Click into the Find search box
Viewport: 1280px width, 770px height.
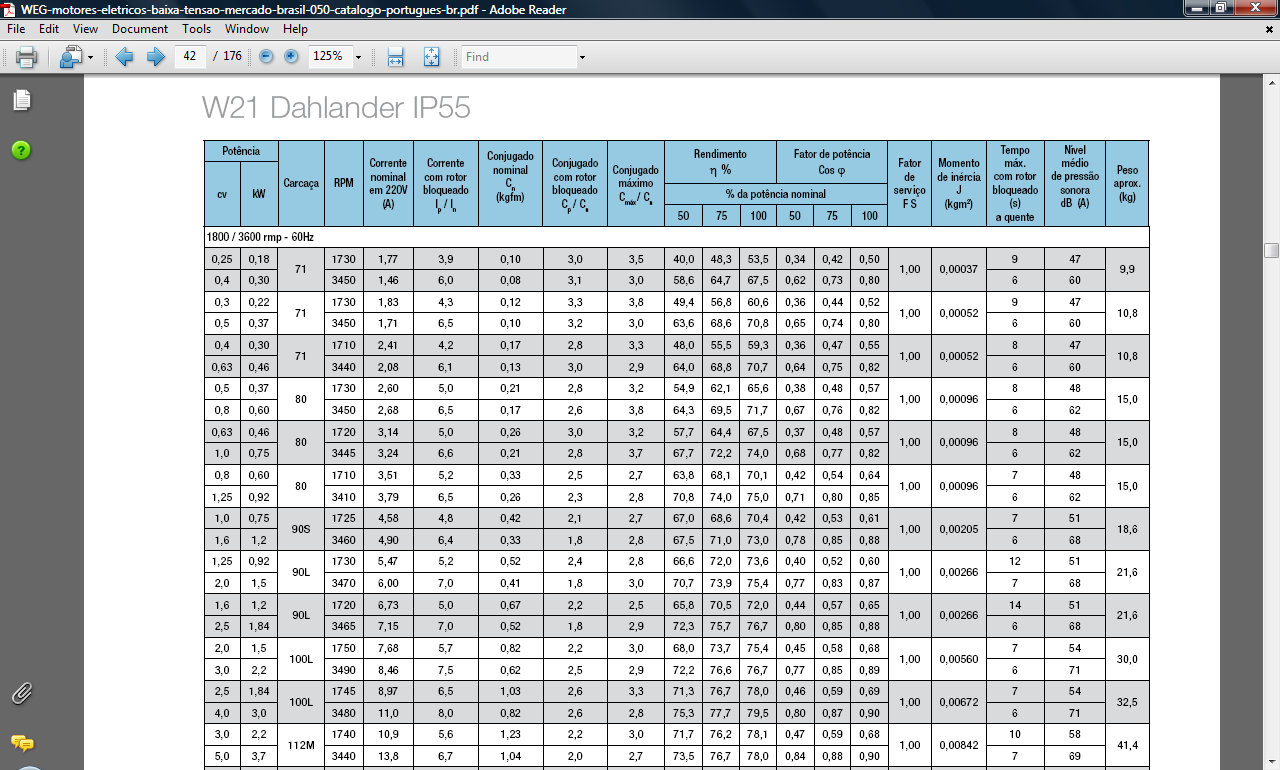click(520, 57)
